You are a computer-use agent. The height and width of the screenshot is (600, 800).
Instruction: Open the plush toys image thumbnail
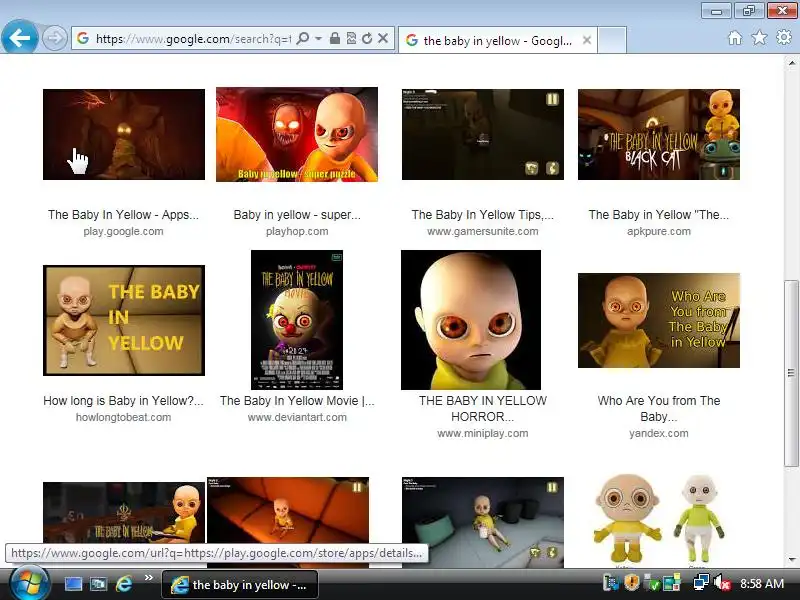click(659, 520)
